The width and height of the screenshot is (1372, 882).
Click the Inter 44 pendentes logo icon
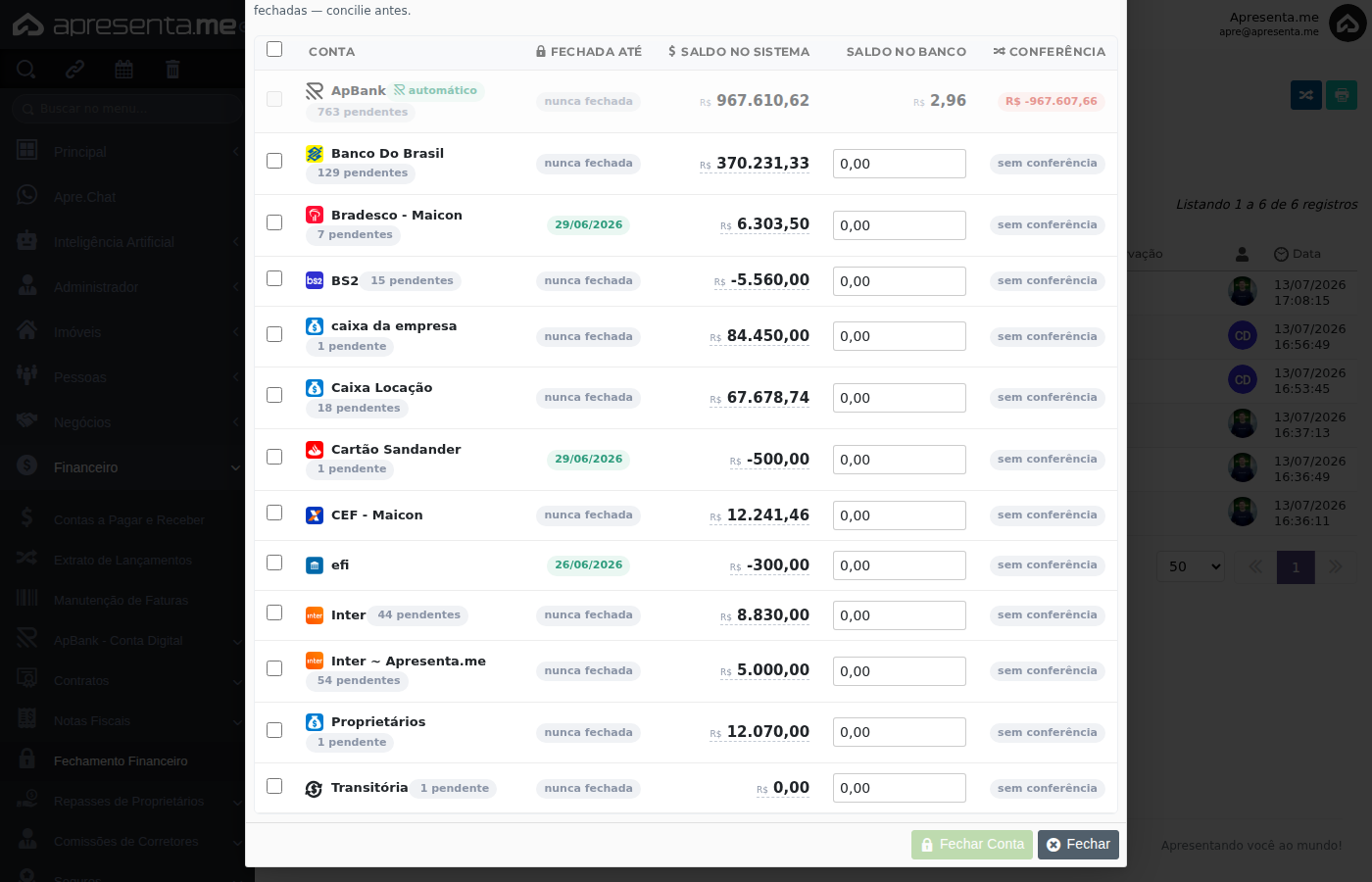click(x=315, y=615)
